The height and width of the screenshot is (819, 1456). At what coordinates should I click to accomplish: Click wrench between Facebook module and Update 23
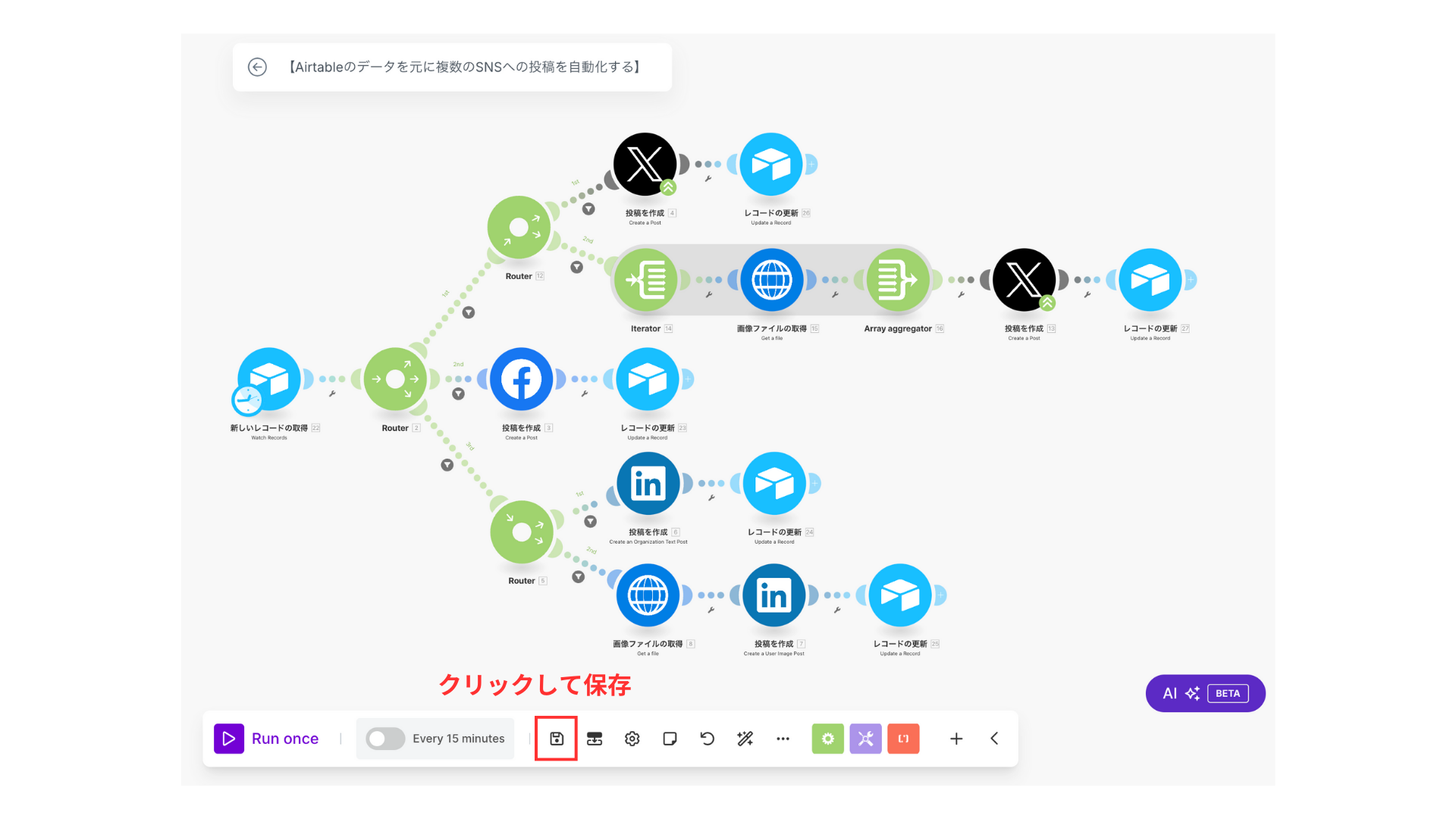[585, 394]
